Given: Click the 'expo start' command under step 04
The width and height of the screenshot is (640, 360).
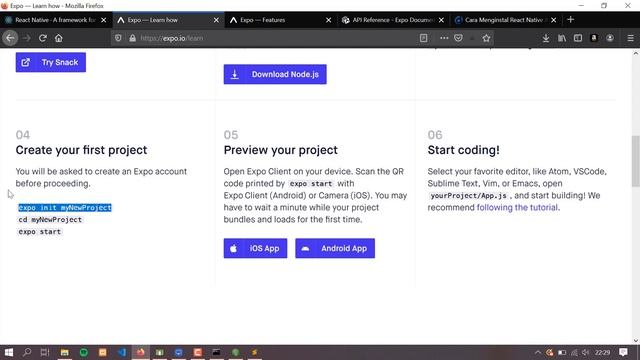Looking at the screenshot, I should pyautogui.click(x=40, y=231).
